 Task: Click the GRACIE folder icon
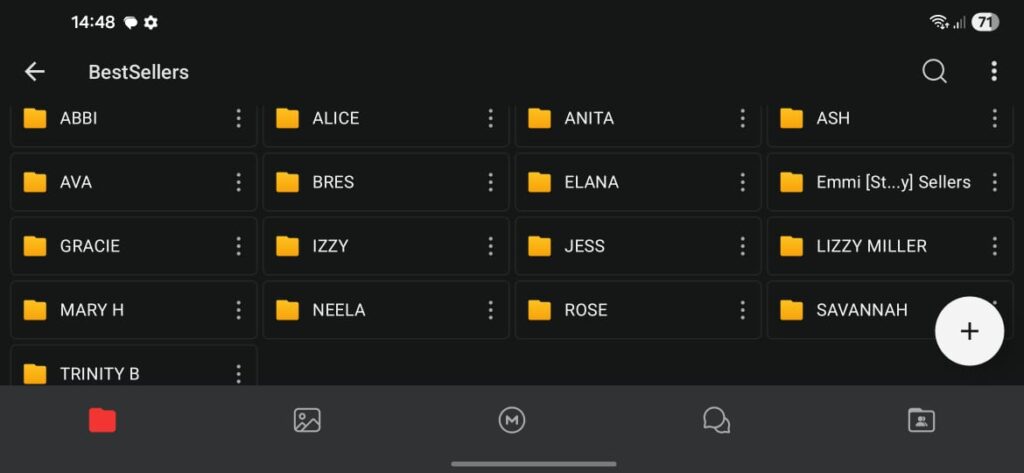(35, 246)
